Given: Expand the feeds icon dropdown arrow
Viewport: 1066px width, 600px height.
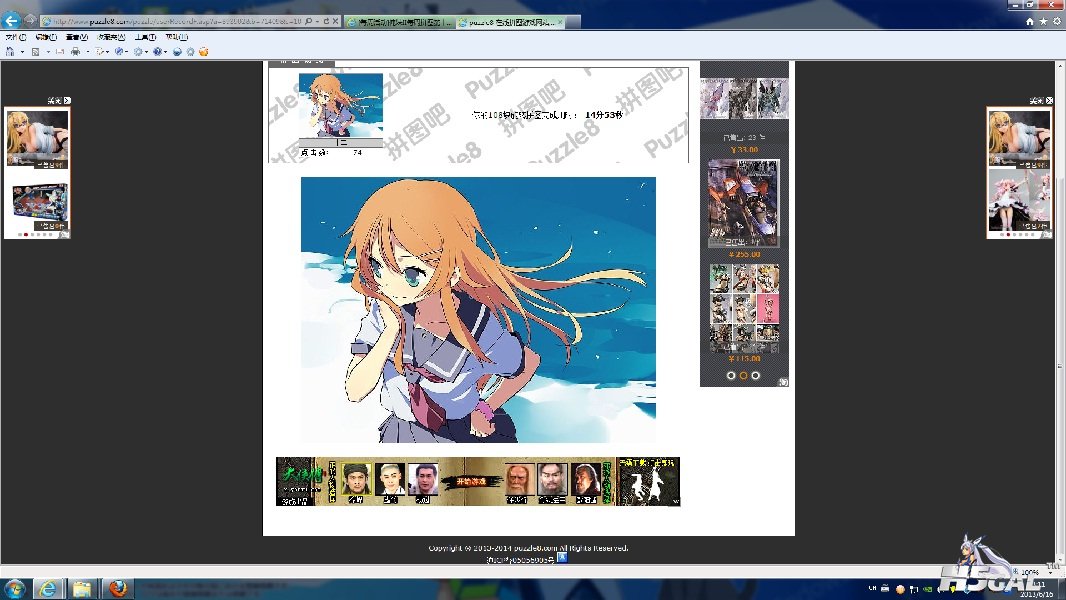Looking at the screenshot, I should pos(48,52).
